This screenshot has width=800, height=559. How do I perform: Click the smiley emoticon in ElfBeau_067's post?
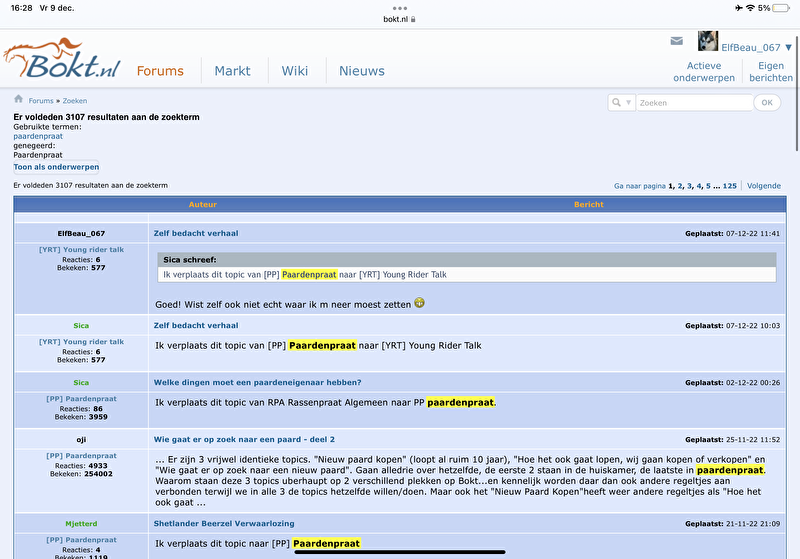click(419, 303)
